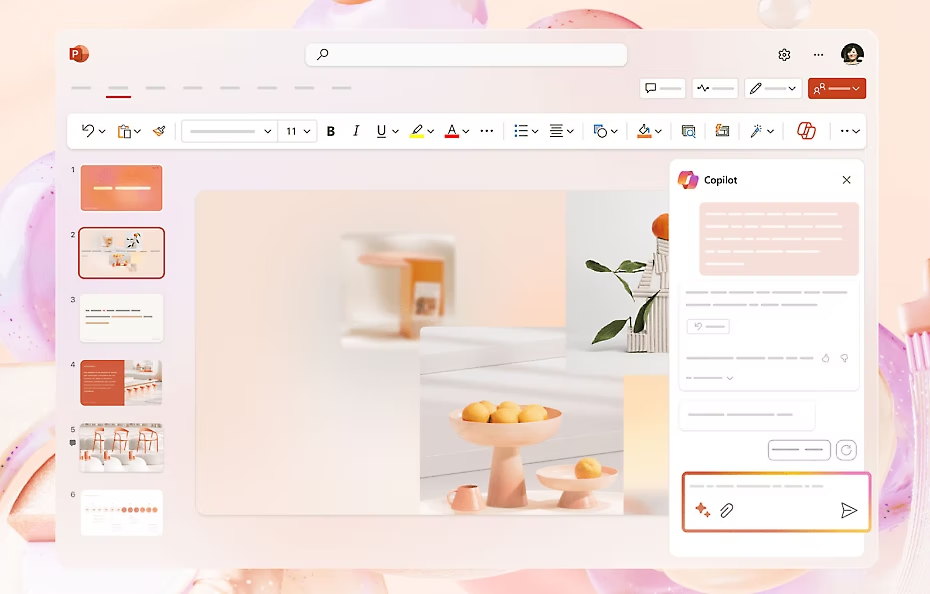Image resolution: width=930 pixels, height=594 pixels.
Task: Expand the underline style arrow
Action: 395,131
